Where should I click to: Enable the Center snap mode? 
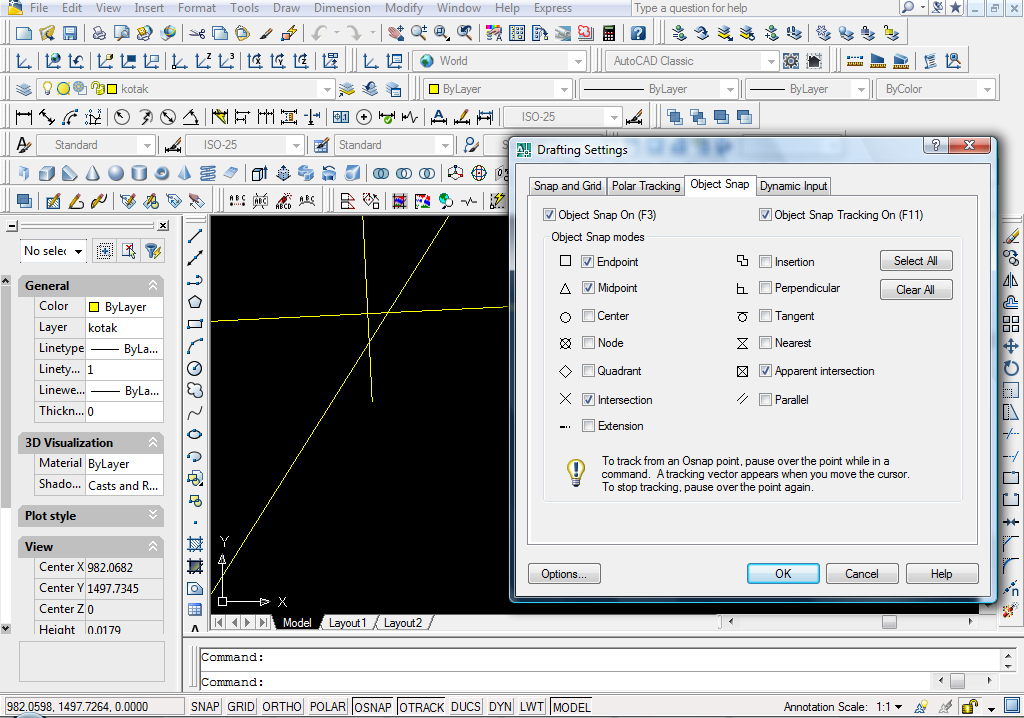pyautogui.click(x=588, y=316)
